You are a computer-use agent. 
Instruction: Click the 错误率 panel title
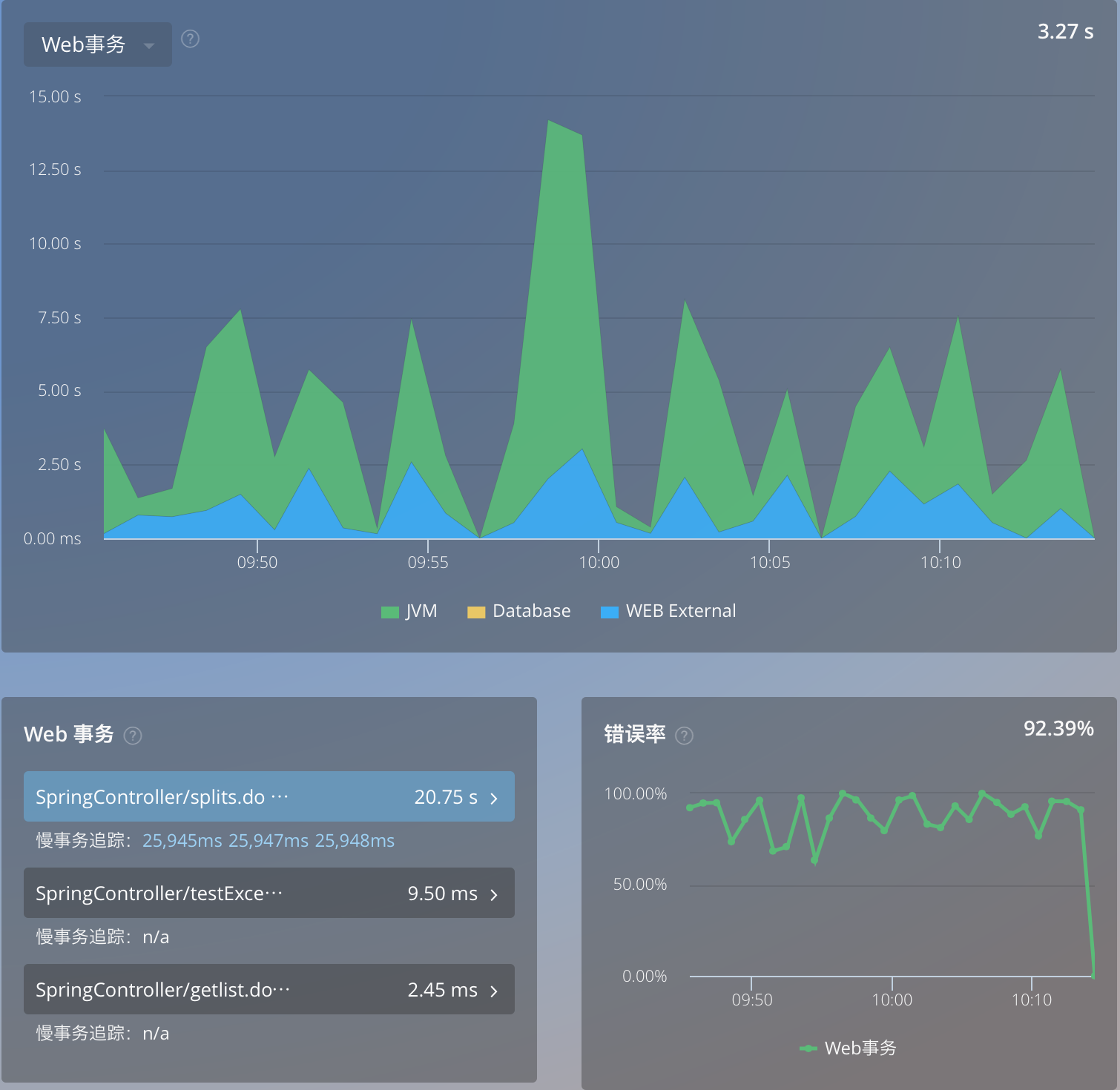click(x=635, y=734)
